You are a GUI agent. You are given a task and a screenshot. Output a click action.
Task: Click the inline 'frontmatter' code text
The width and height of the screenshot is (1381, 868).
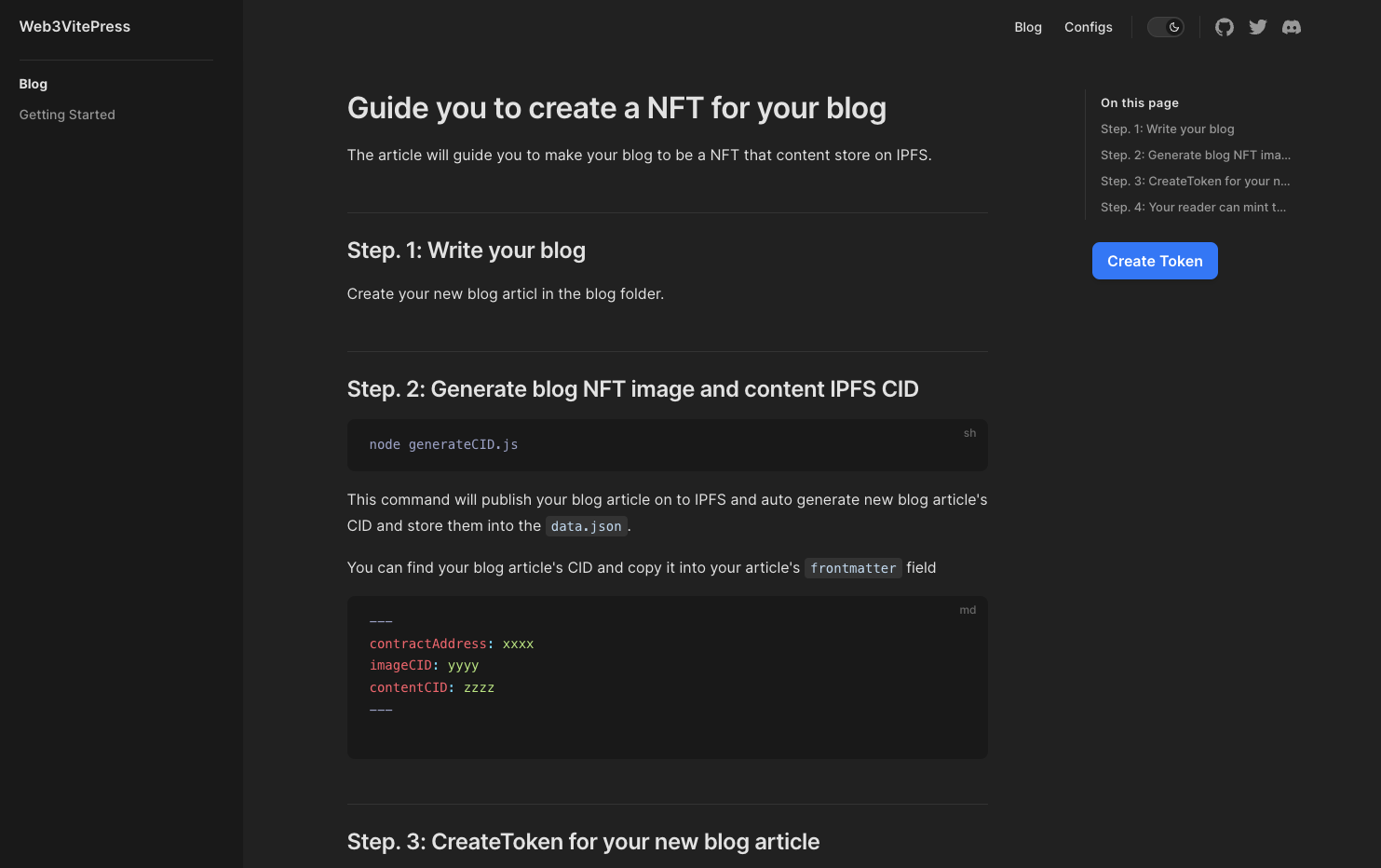point(853,568)
